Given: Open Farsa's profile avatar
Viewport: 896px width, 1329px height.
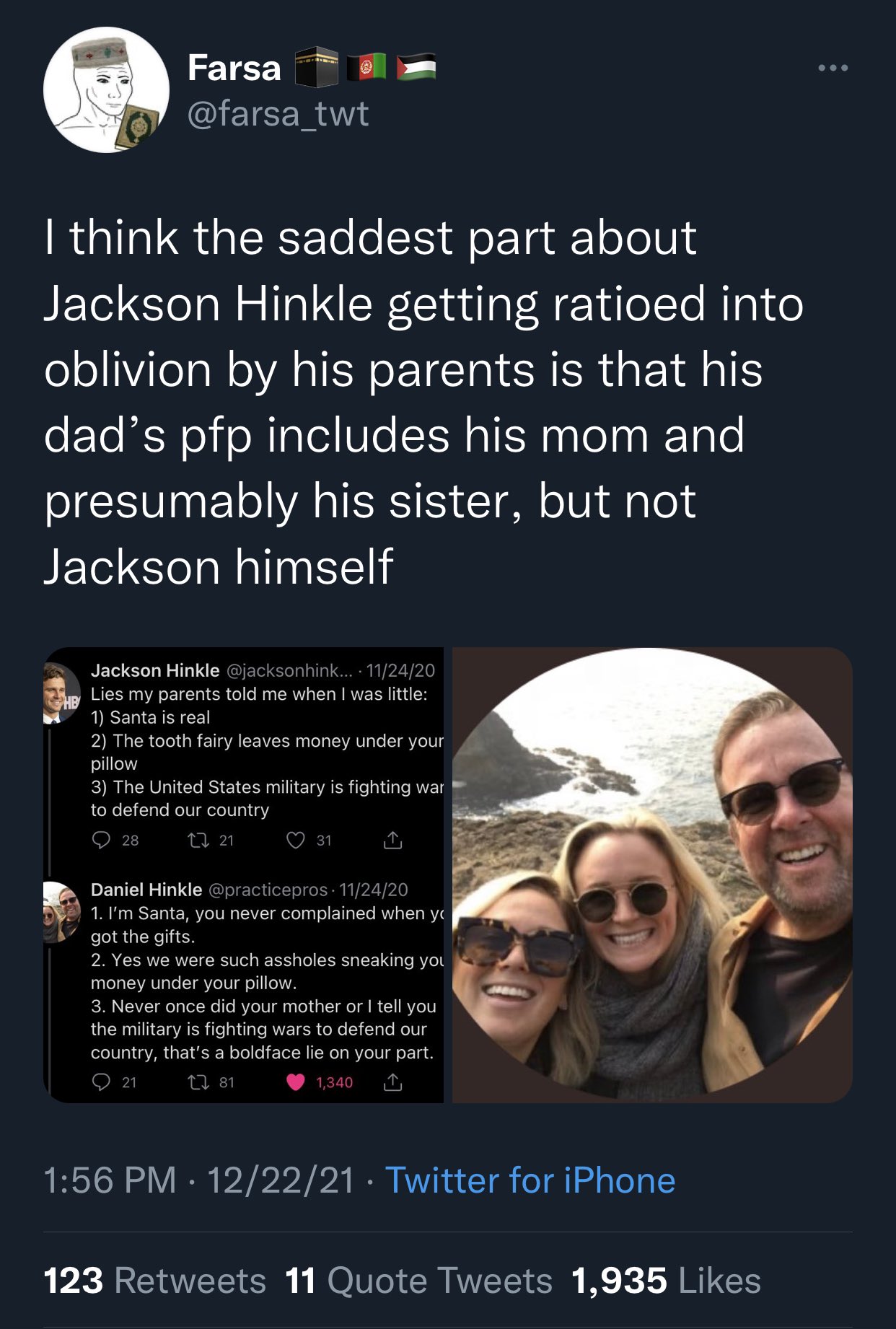Looking at the screenshot, I should pyautogui.click(x=107, y=90).
